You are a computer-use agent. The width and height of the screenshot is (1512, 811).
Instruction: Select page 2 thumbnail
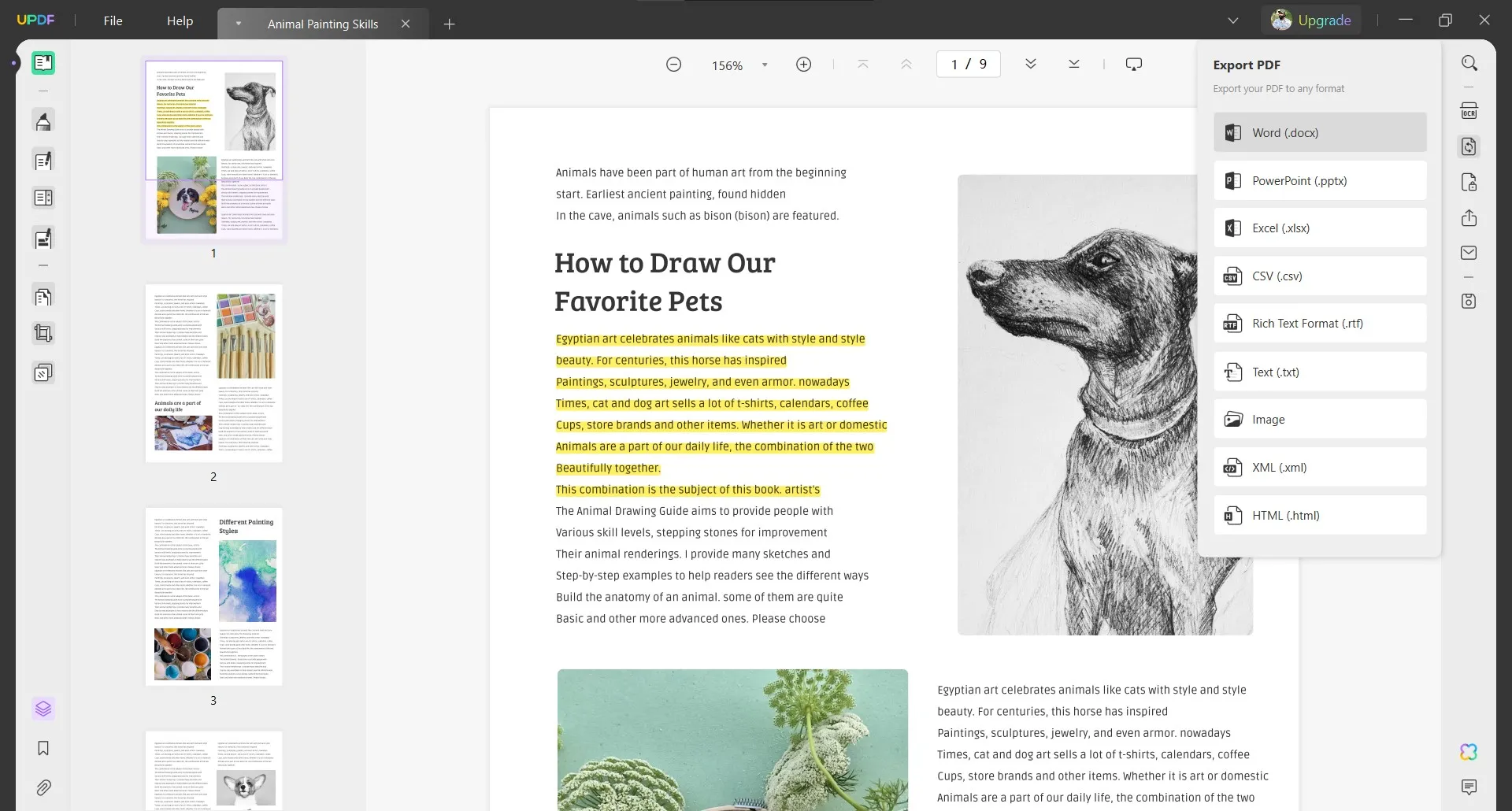tap(213, 373)
